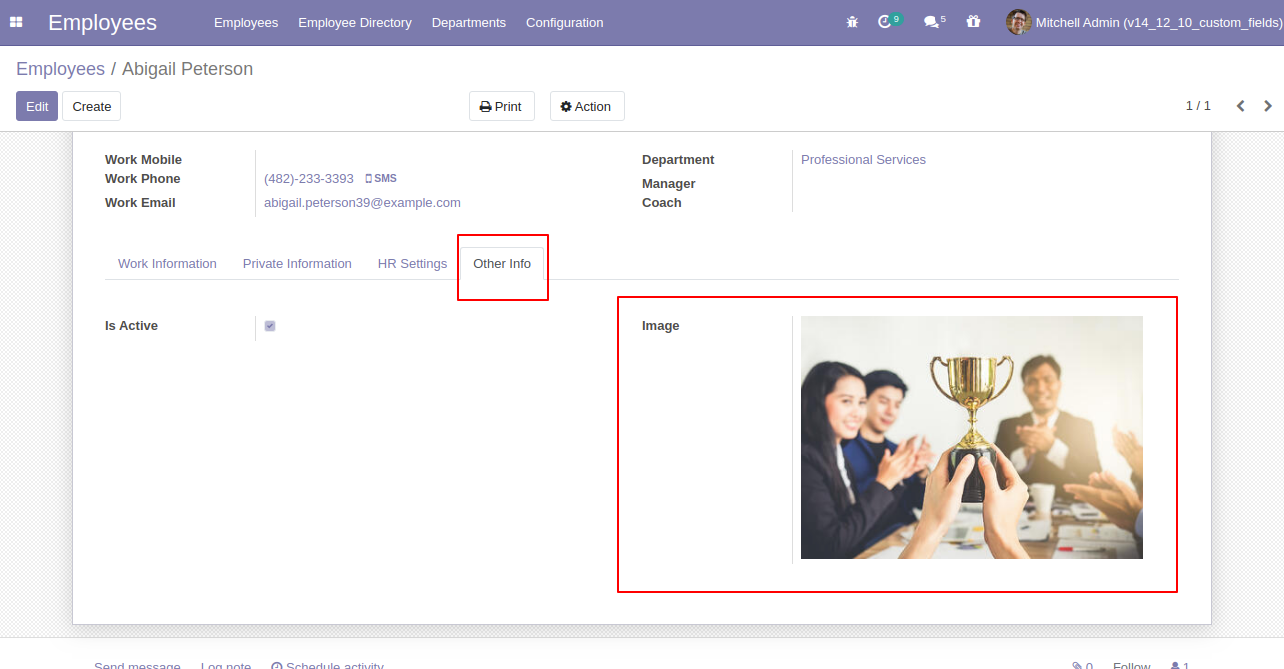Go to next record arrow
The width and height of the screenshot is (1284, 669).
point(1268,106)
